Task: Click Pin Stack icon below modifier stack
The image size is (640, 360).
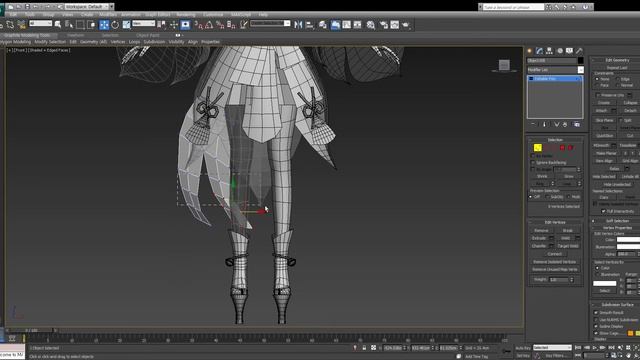Action: [533, 124]
